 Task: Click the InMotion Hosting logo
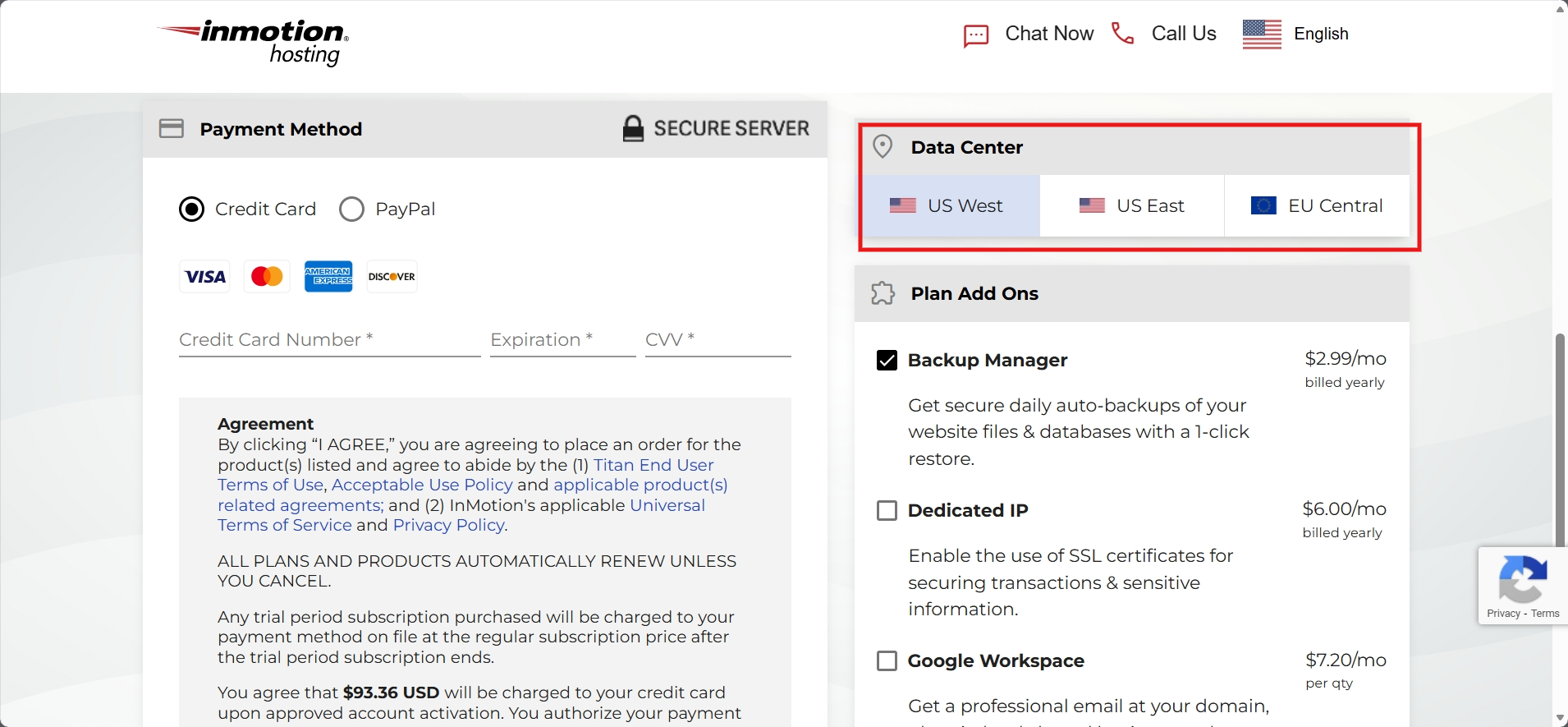pos(253,43)
